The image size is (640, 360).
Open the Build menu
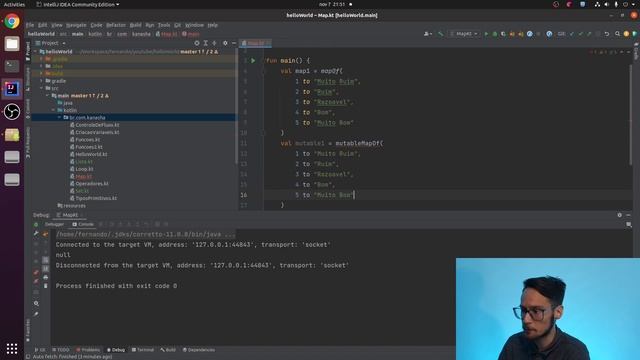click(136, 25)
